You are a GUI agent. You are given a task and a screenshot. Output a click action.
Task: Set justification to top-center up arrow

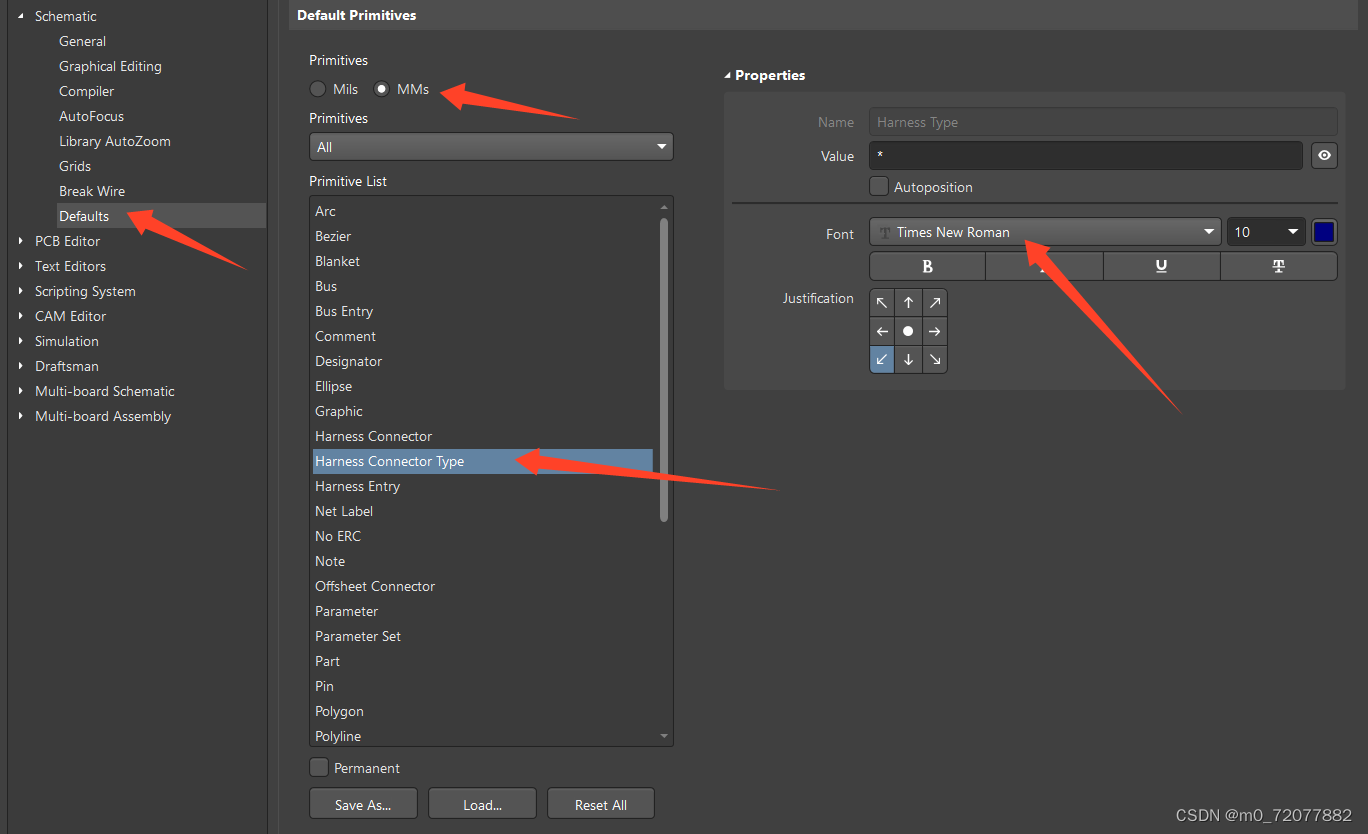pyautogui.click(x=908, y=303)
